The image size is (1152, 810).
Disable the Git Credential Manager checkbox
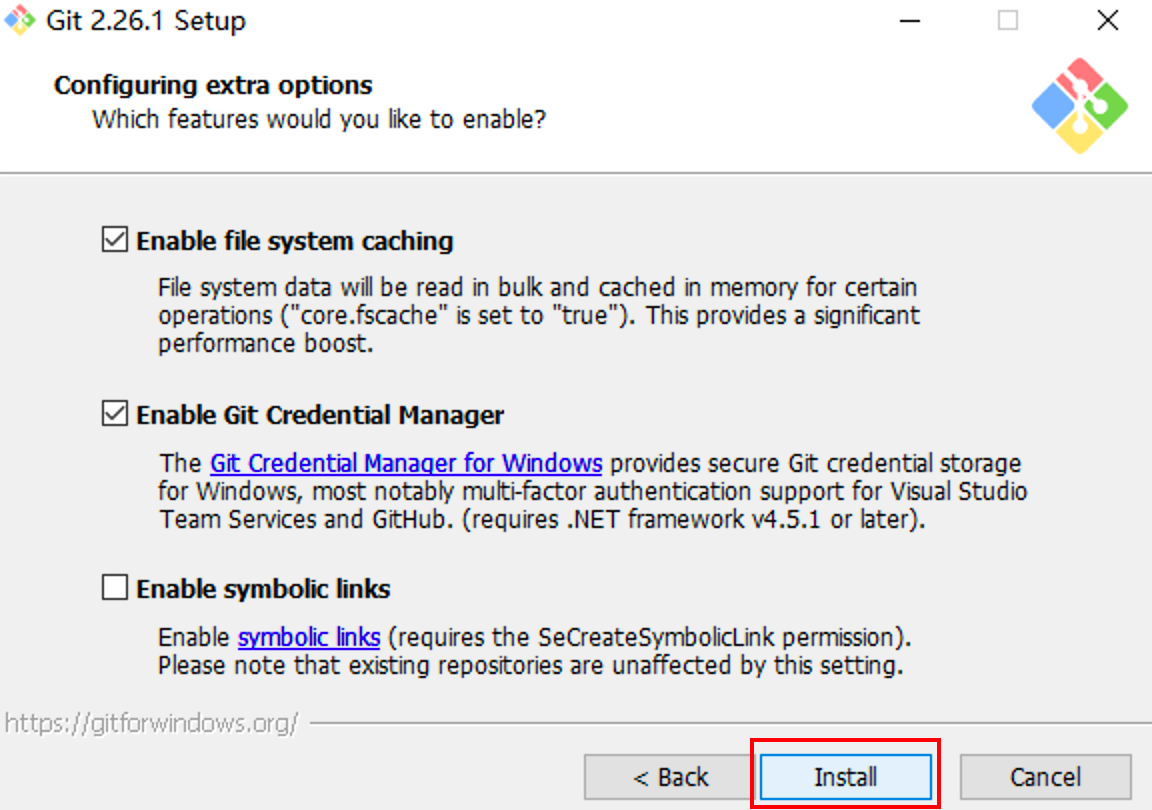[115, 414]
